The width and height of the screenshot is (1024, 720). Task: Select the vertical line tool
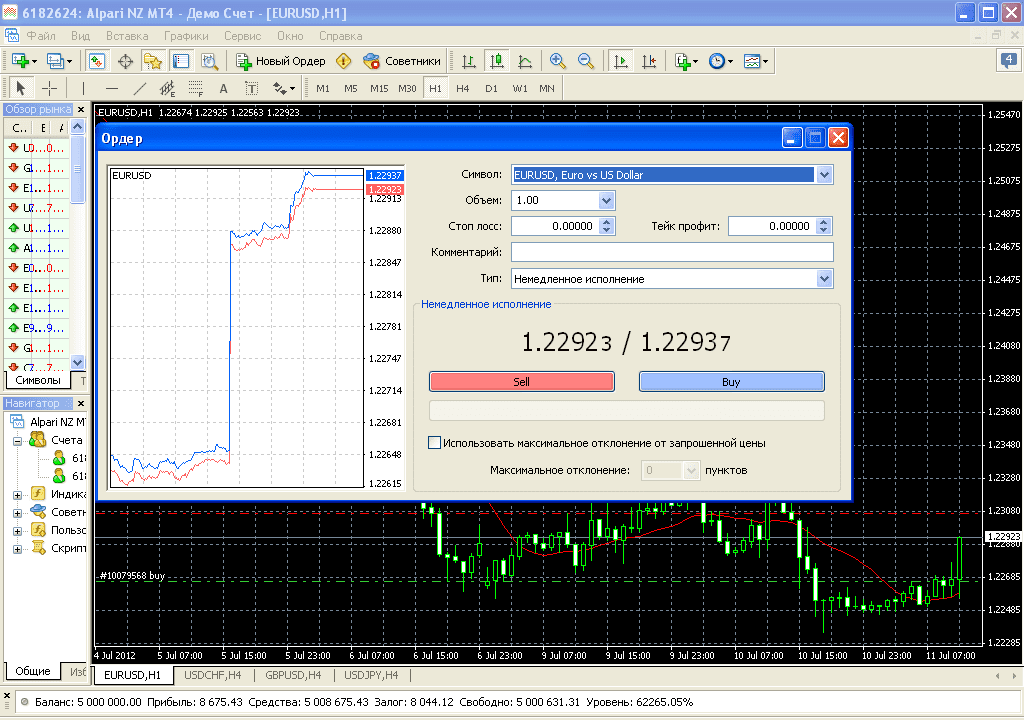83,88
